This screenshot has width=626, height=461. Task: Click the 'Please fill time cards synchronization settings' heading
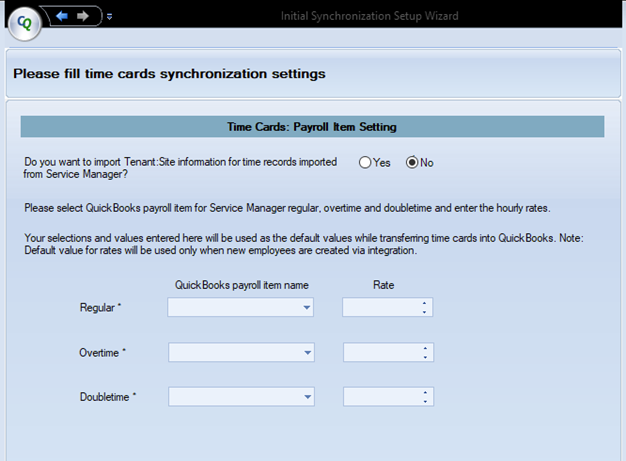(x=169, y=74)
